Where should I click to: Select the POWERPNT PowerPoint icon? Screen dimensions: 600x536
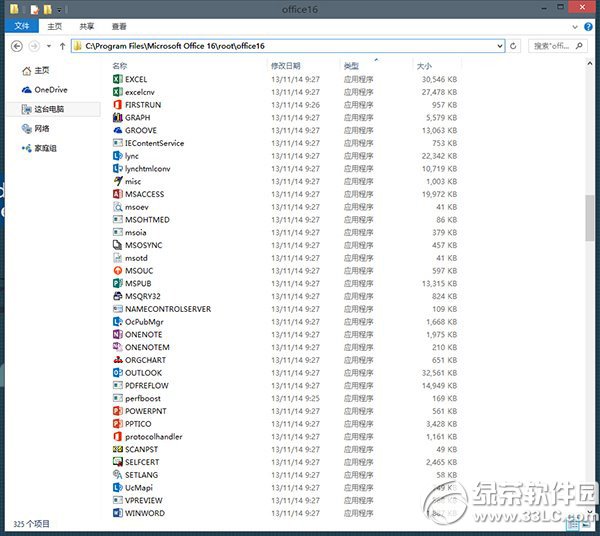pyautogui.click(x=117, y=411)
